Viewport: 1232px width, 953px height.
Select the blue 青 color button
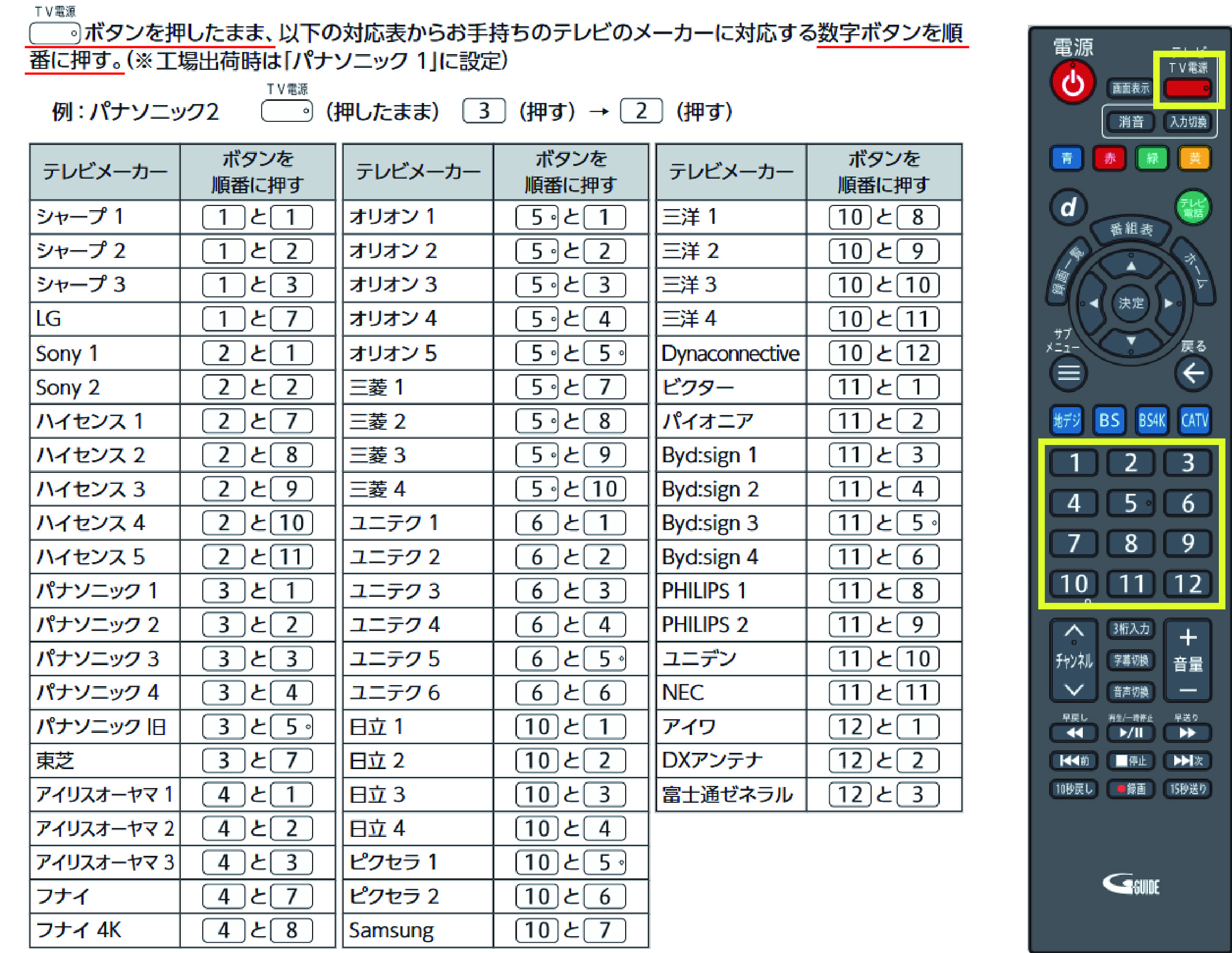tap(1066, 159)
